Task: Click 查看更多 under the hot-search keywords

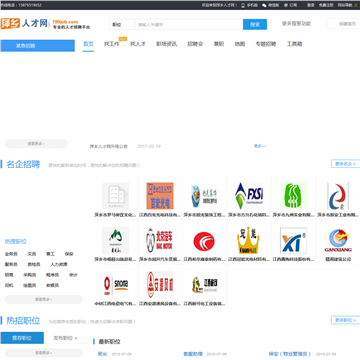Action: 44,299
